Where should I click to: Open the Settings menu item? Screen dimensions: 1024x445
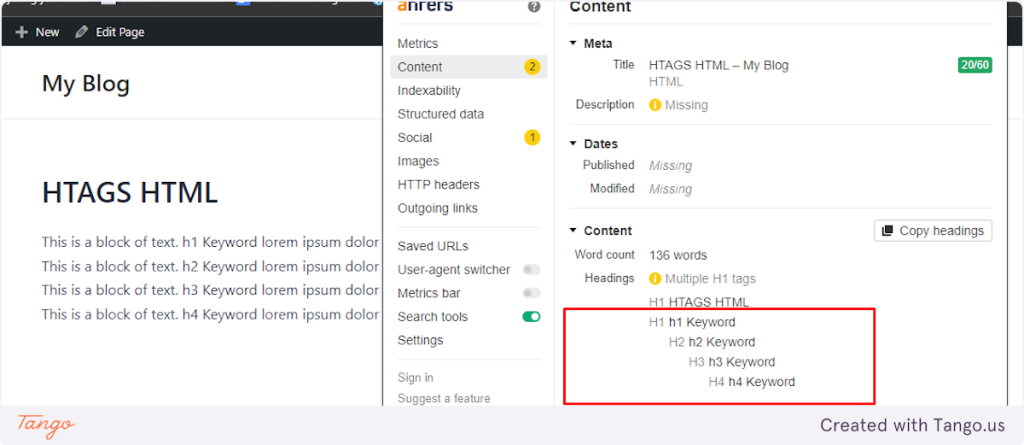coord(420,340)
